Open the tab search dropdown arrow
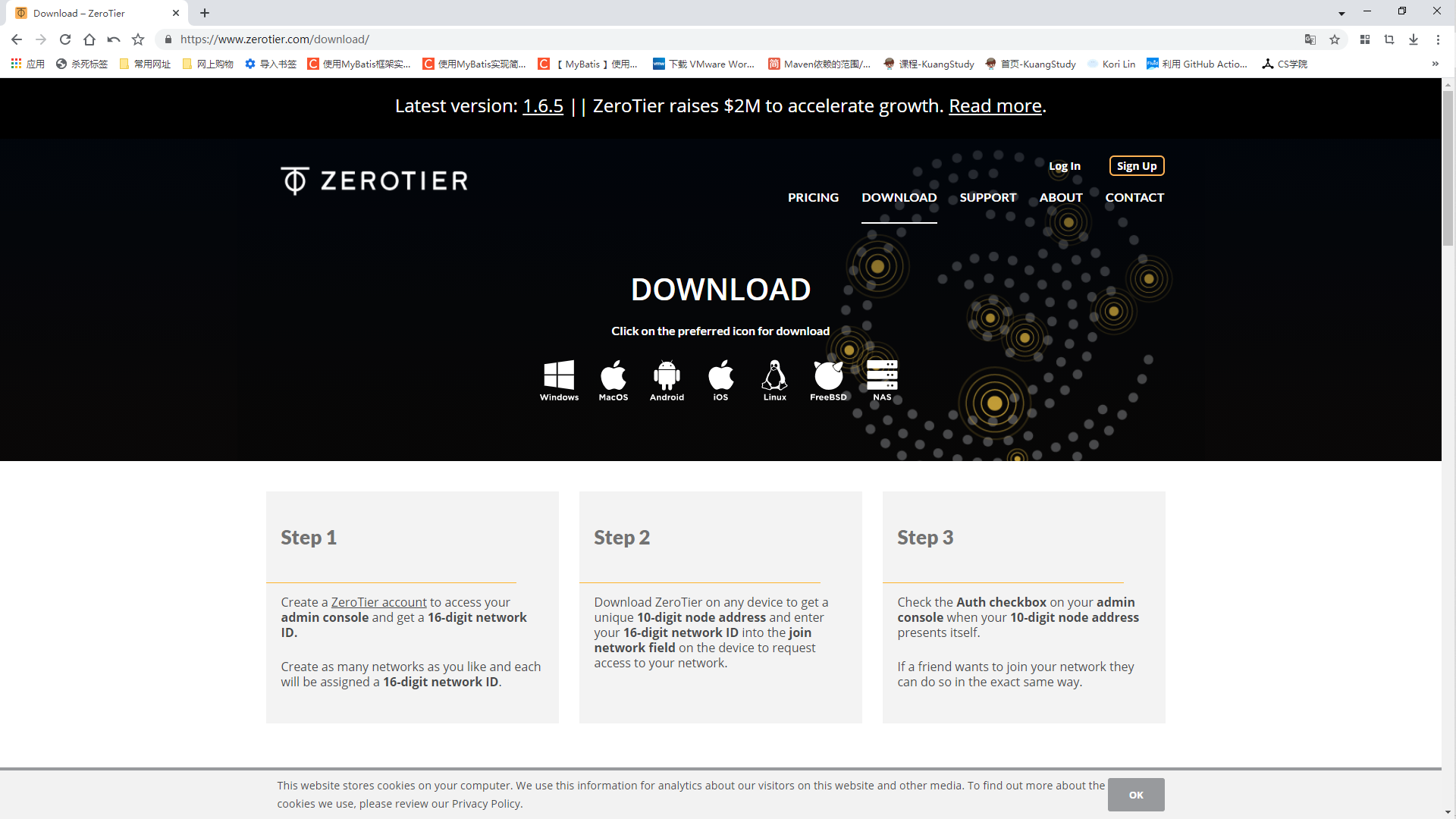This screenshot has width=1456, height=819. point(1341,13)
